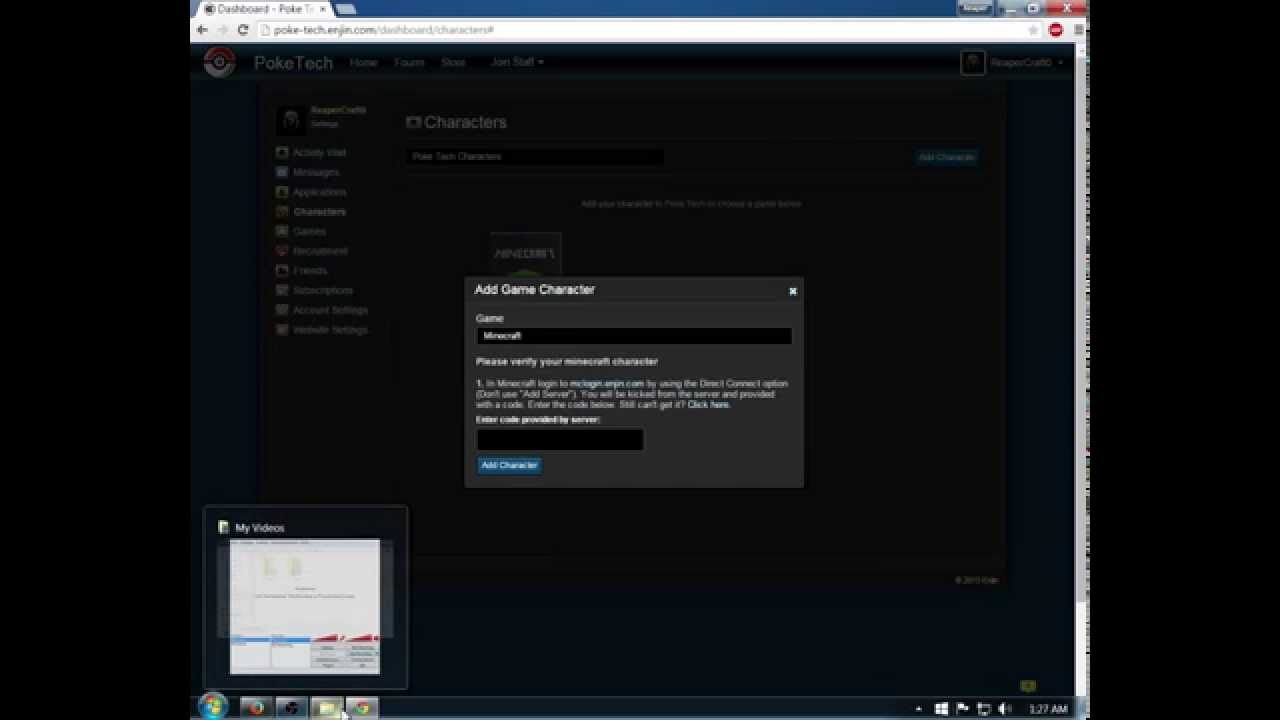Show hidden tray icons arrow
Viewport: 1280px width, 720px height.
[x=918, y=709]
